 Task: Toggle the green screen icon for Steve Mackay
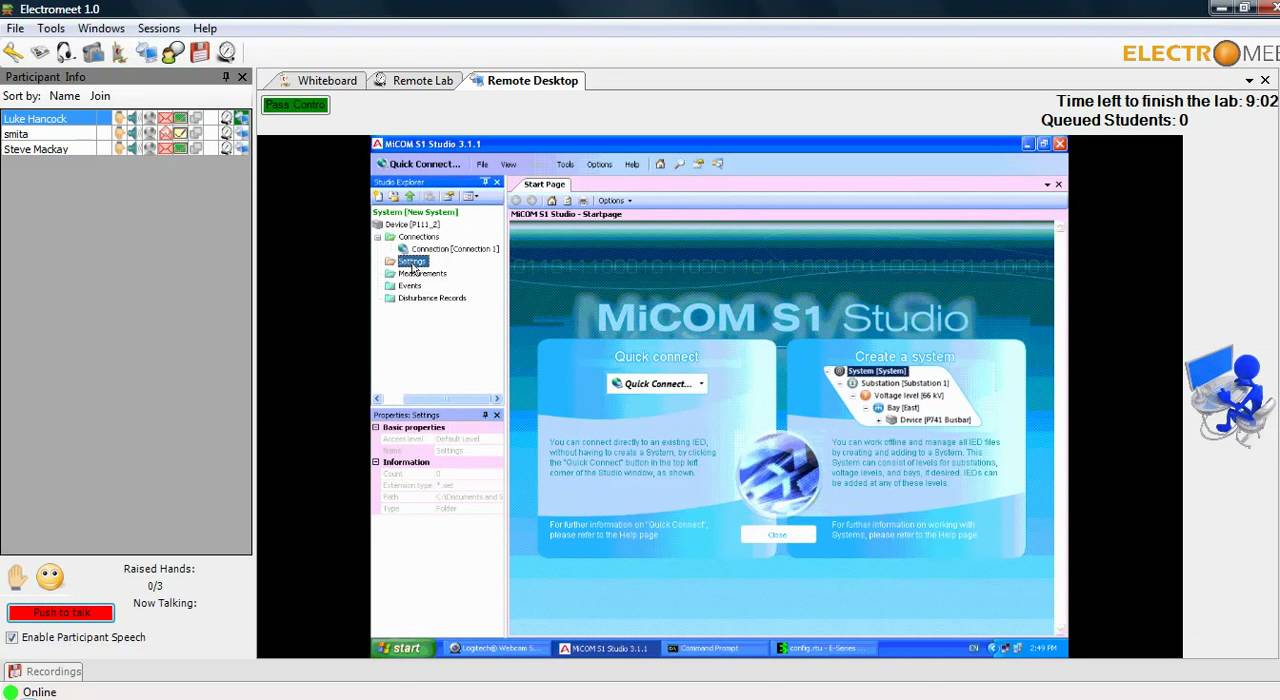click(x=180, y=149)
